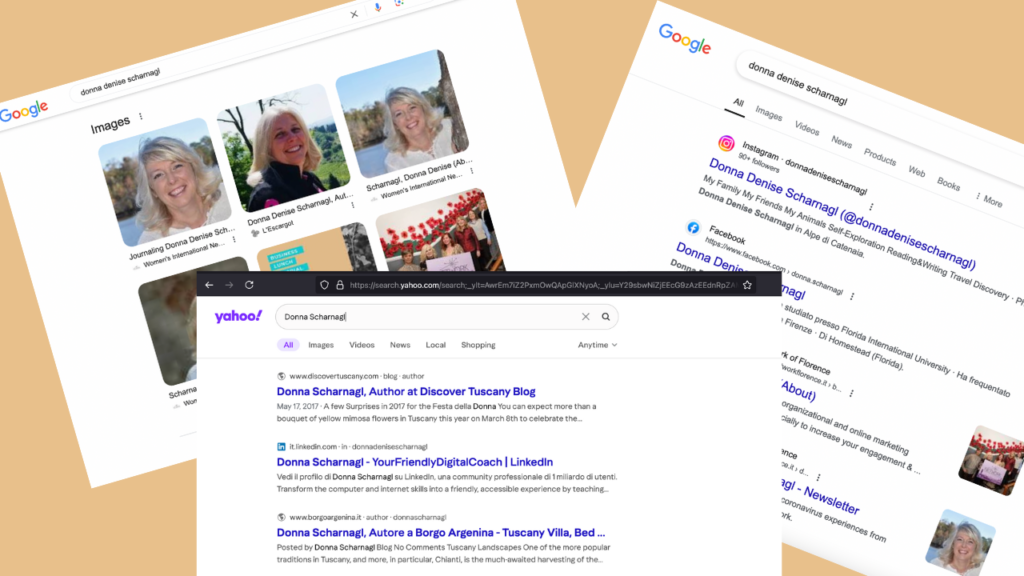Open options dots for the Facebook result
This screenshot has width=1024, height=576.
pyautogui.click(x=852, y=296)
